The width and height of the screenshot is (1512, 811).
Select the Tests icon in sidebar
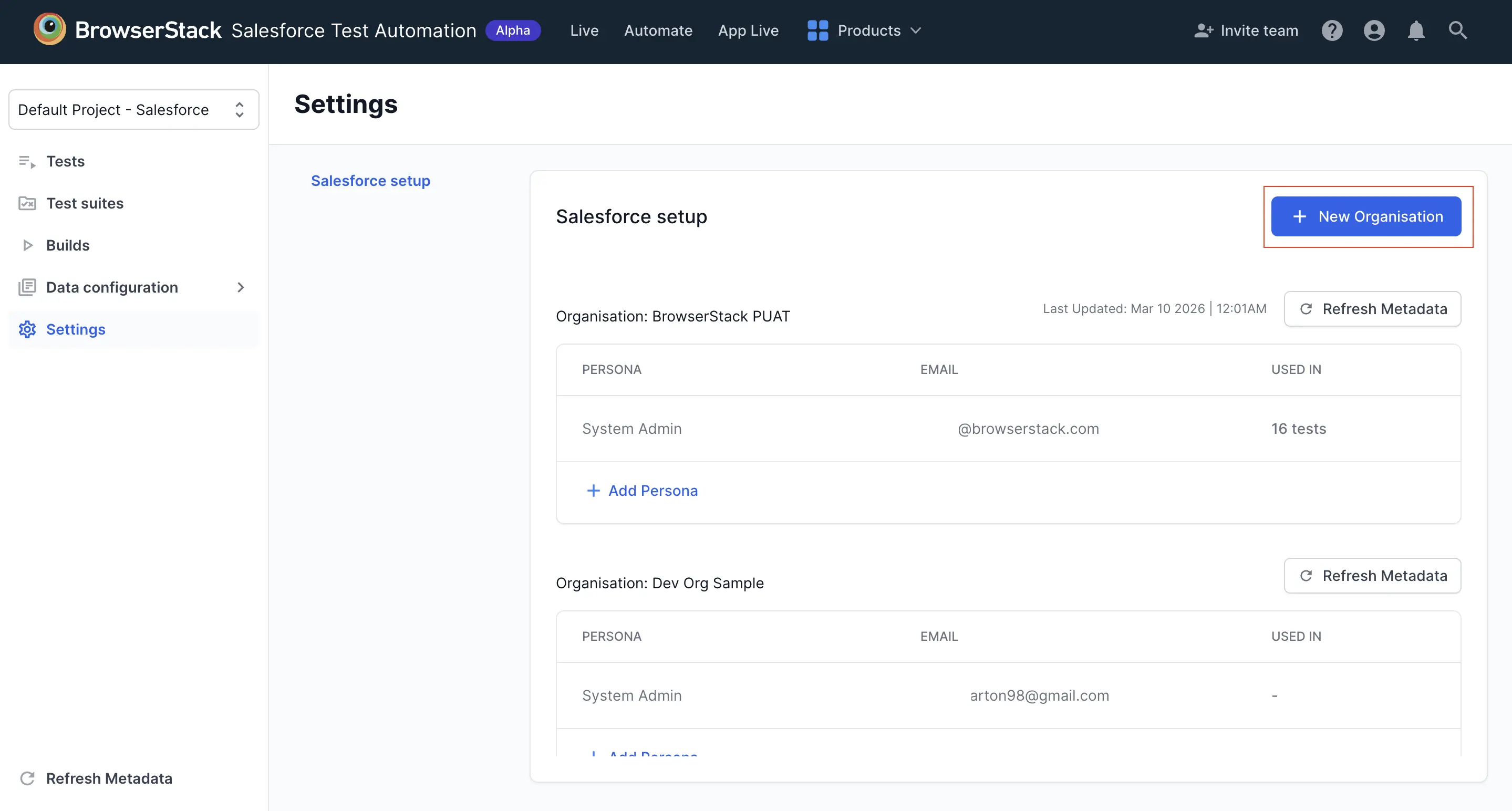coord(27,161)
